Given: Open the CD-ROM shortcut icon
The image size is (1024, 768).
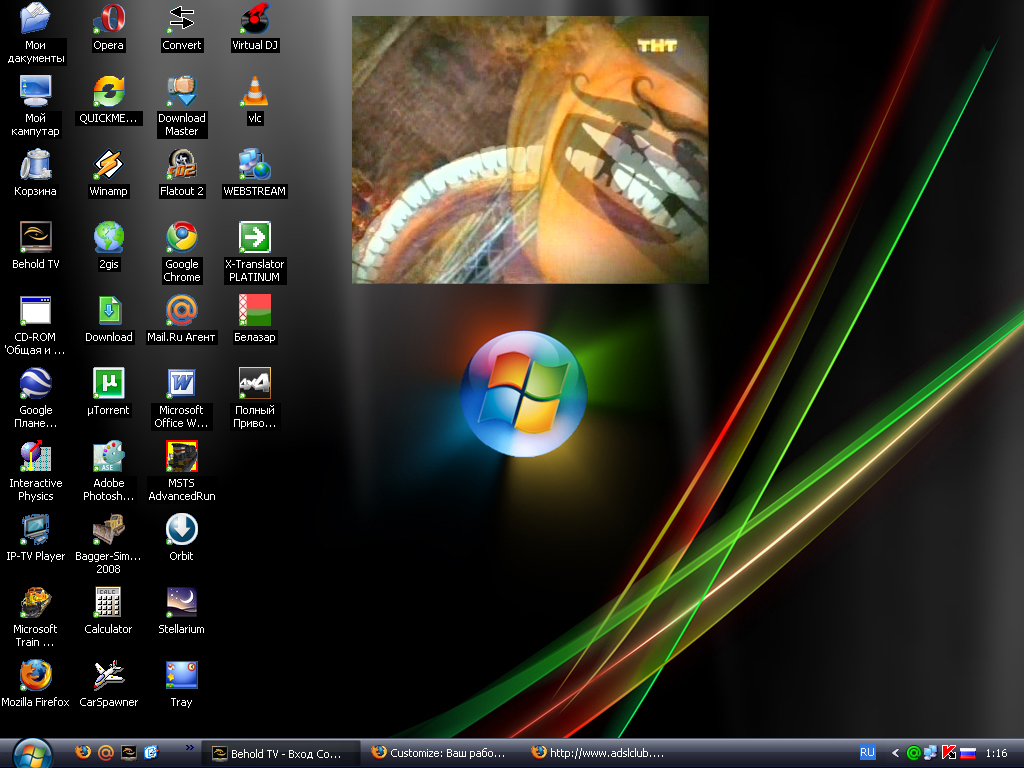Looking at the screenshot, I should tap(35, 310).
